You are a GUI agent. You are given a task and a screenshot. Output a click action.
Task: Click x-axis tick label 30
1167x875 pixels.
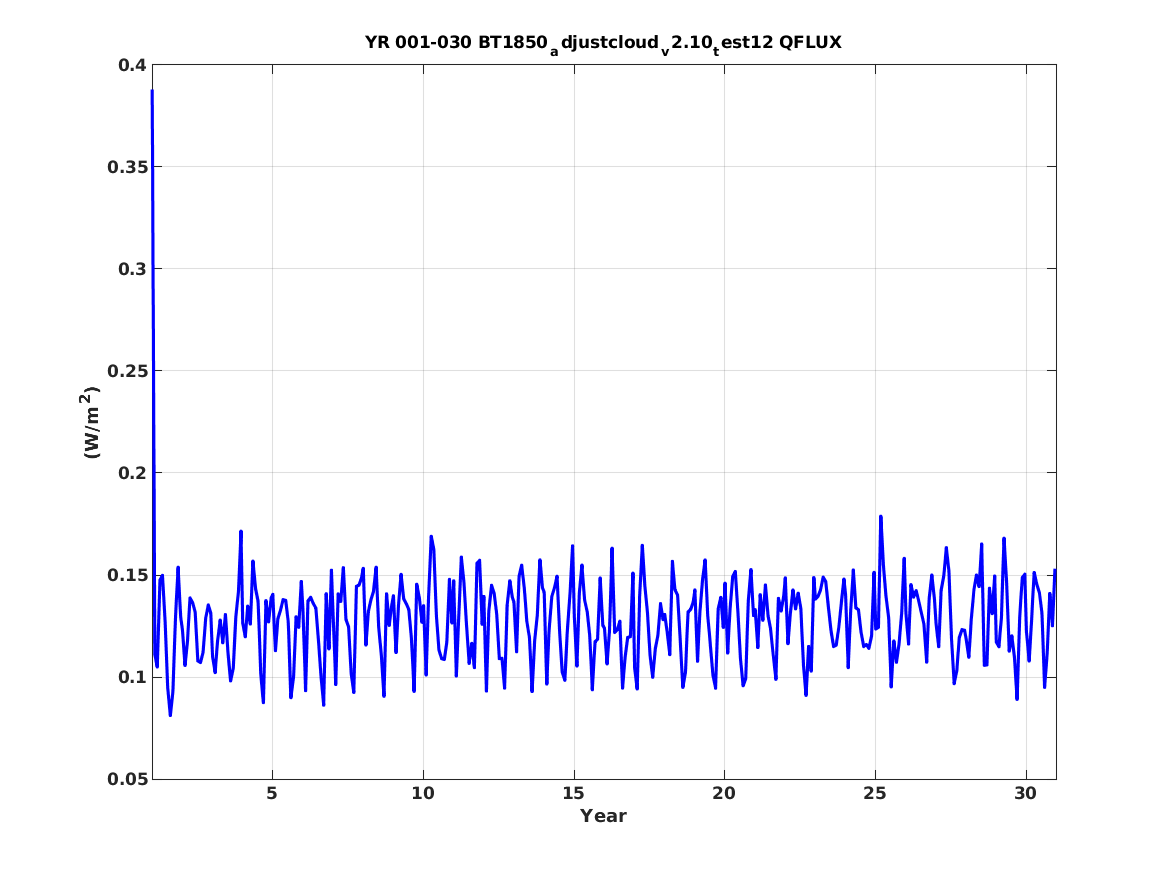click(x=1026, y=794)
